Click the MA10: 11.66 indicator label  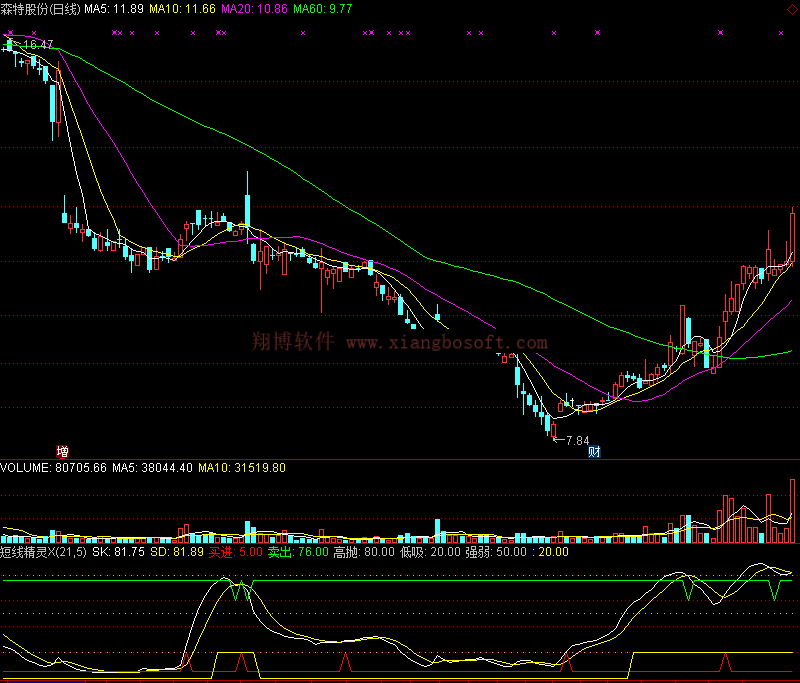(182, 9)
